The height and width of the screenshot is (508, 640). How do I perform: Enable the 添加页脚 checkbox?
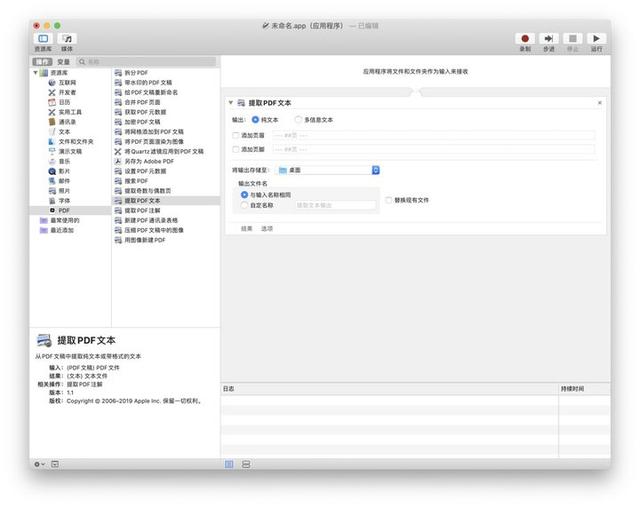click(x=236, y=149)
